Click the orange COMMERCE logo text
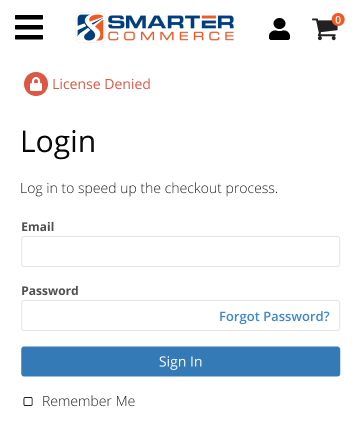Image resolution: width=360 pixels, height=432 pixels. click(171, 36)
